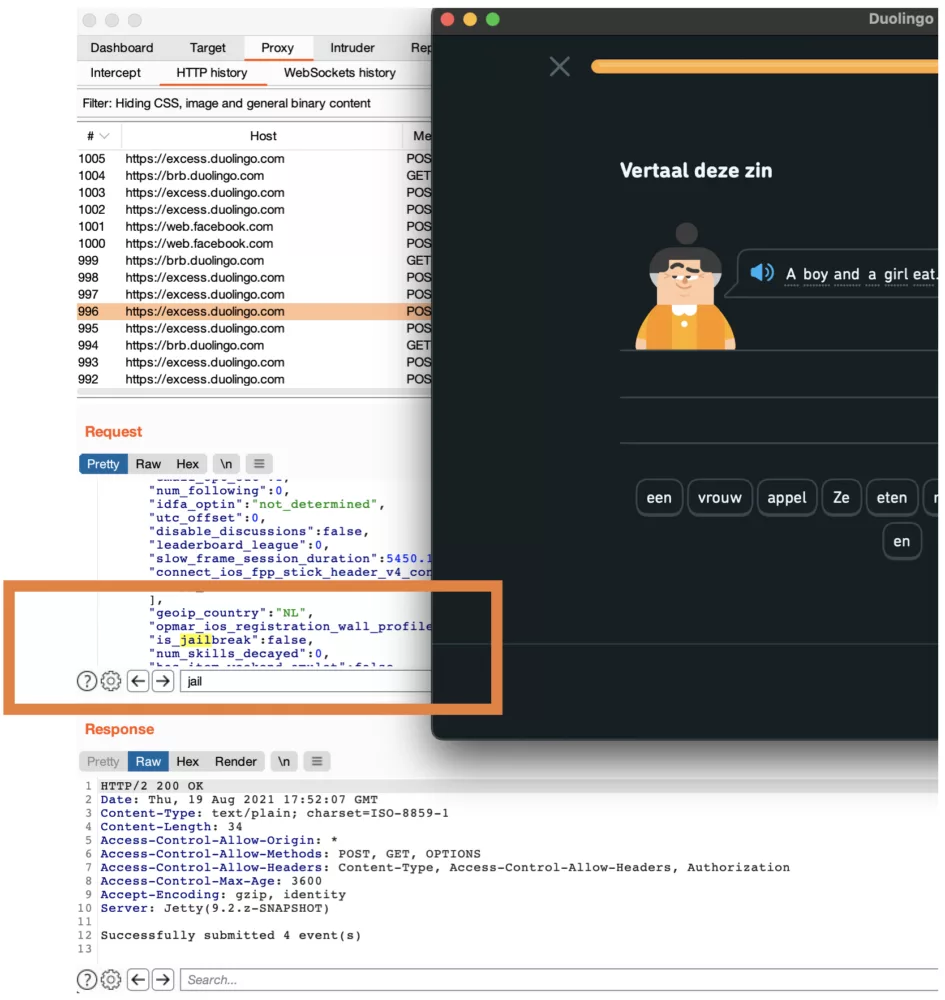
Task: Open help icon beside the Response search bar
Action: pyautogui.click(x=87, y=979)
